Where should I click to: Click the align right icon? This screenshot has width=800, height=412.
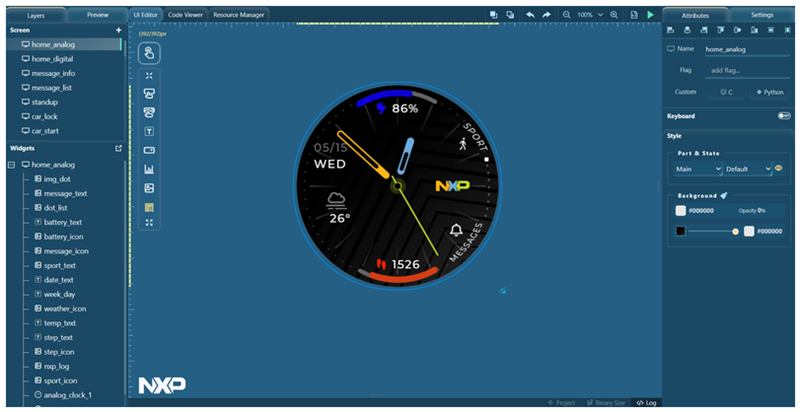pos(704,31)
